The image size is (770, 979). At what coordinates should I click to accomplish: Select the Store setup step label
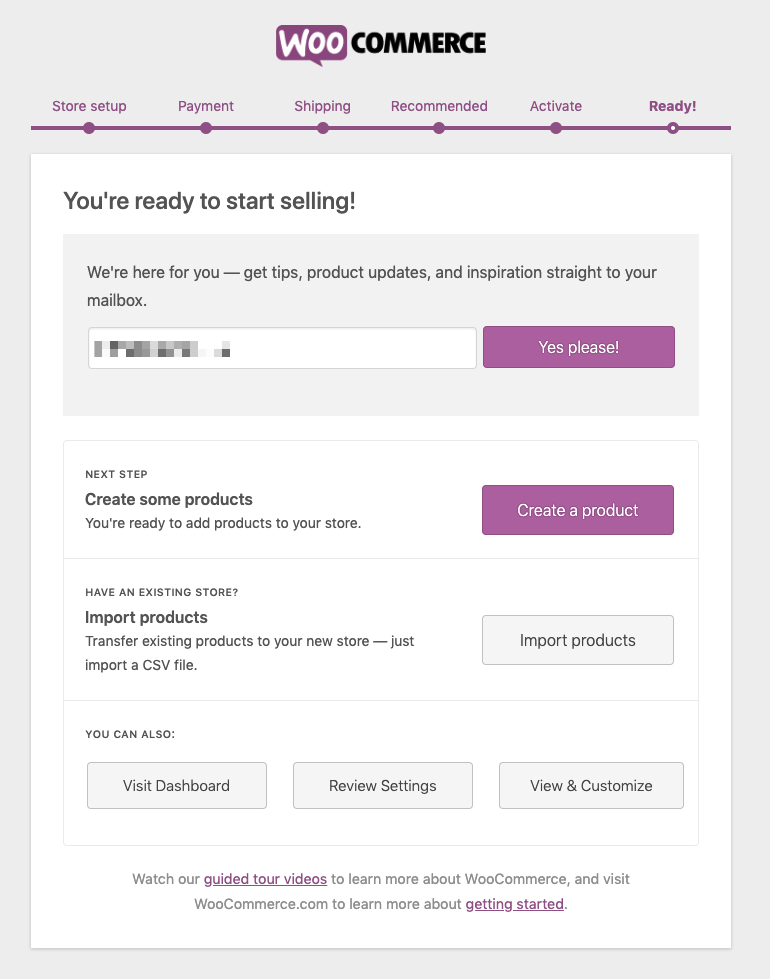tap(89, 106)
